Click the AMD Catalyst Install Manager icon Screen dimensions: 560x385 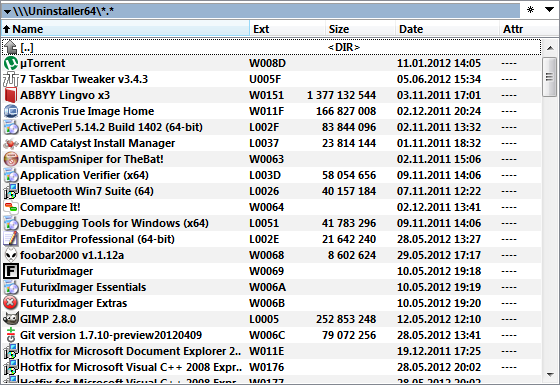11,144
